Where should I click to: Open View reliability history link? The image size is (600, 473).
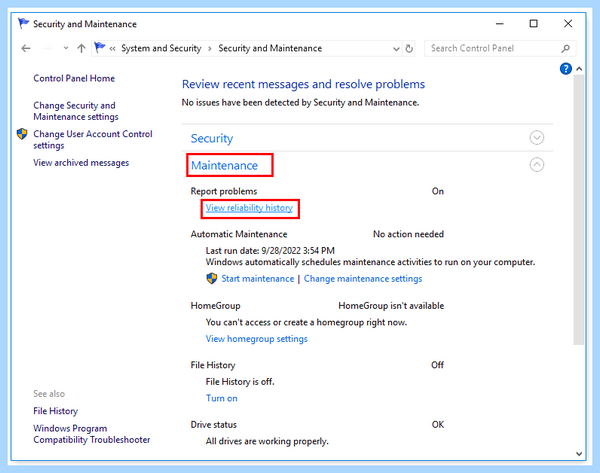click(249, 208)
